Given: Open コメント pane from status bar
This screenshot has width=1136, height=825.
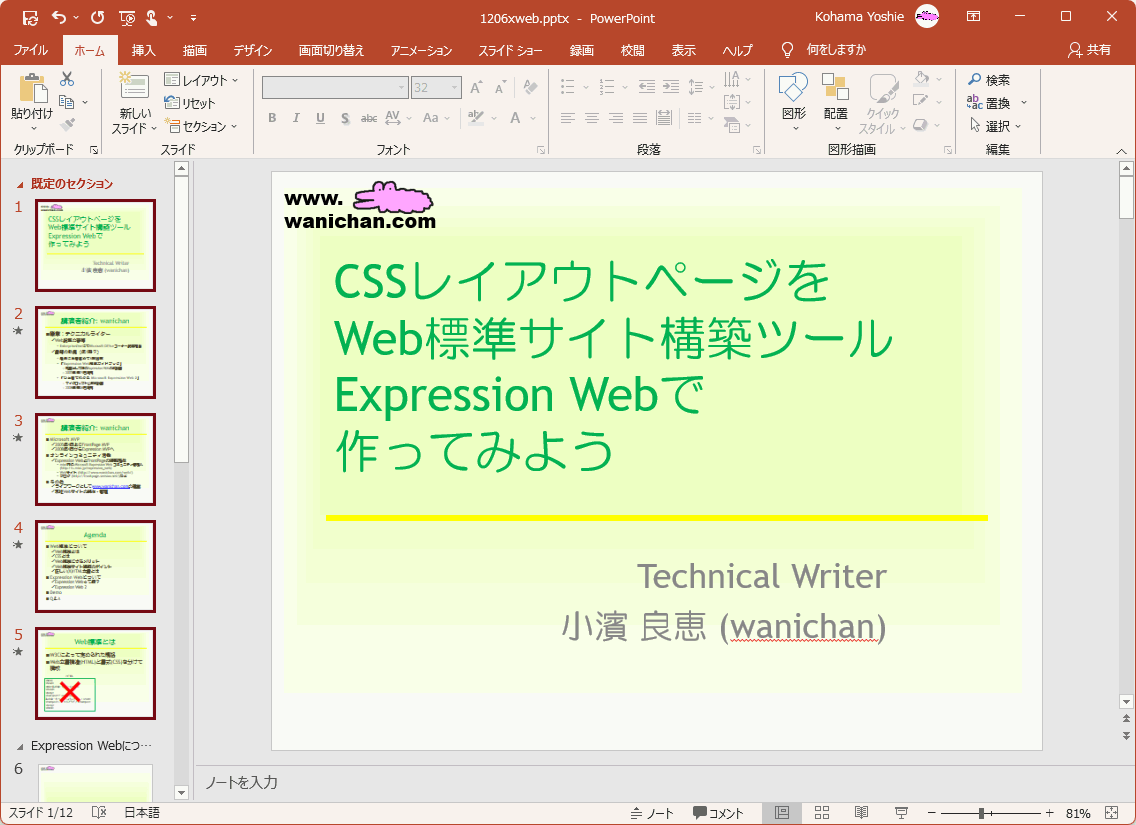Looking at the screenshot, I should point(718,813).
